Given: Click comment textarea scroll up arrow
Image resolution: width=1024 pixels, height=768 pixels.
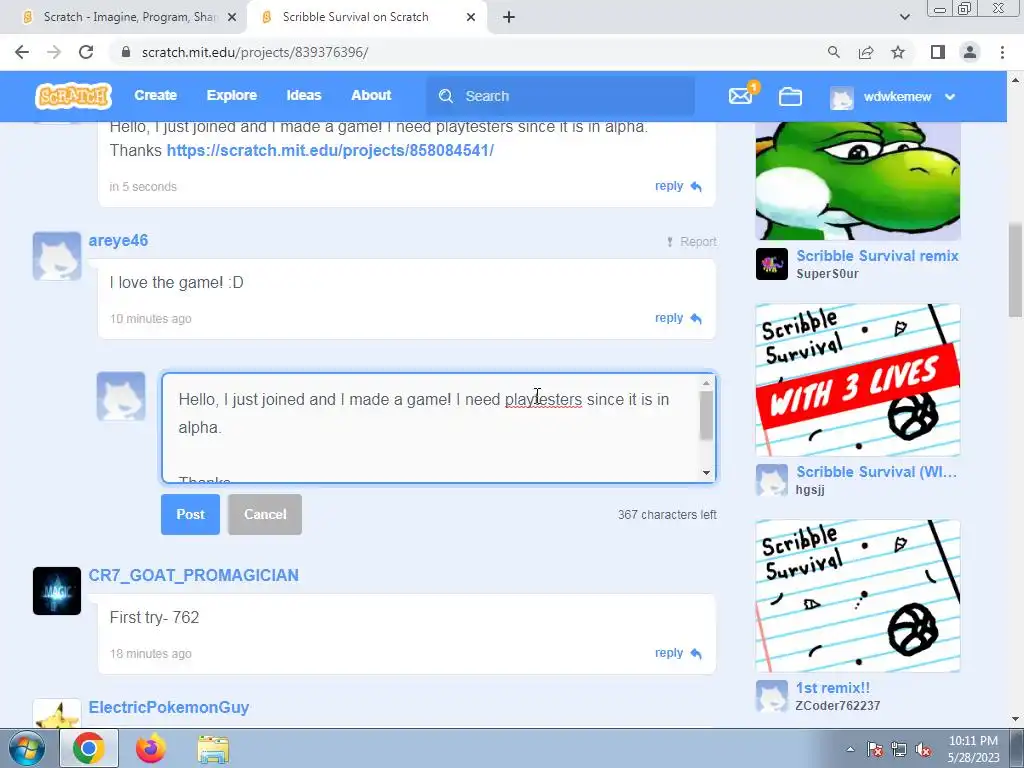Looking at the screenshot, I should click(x=707, y=383).
